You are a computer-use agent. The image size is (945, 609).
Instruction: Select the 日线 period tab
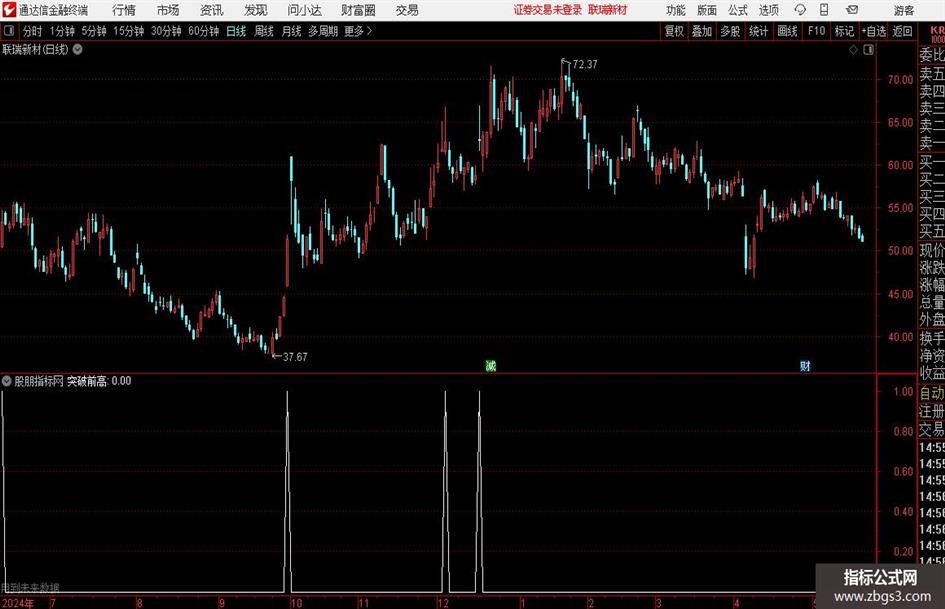tap(236, 31)
